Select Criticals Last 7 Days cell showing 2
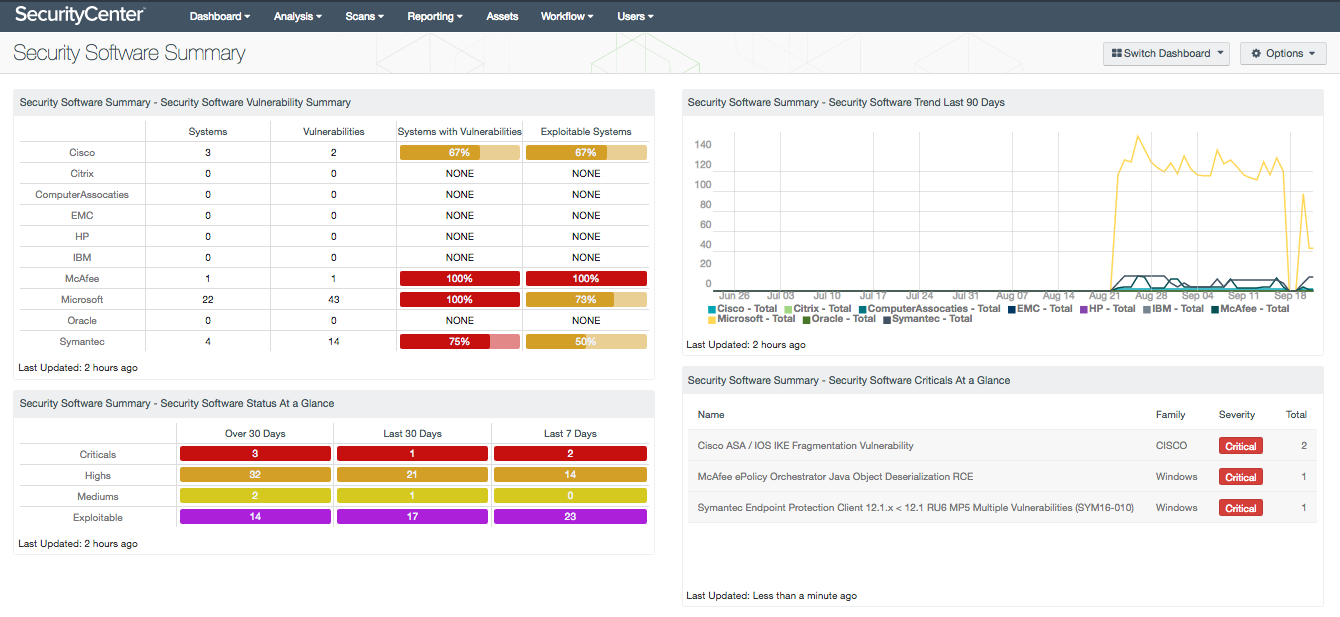Screen dimensions: 1340x617 coord(570,454)
